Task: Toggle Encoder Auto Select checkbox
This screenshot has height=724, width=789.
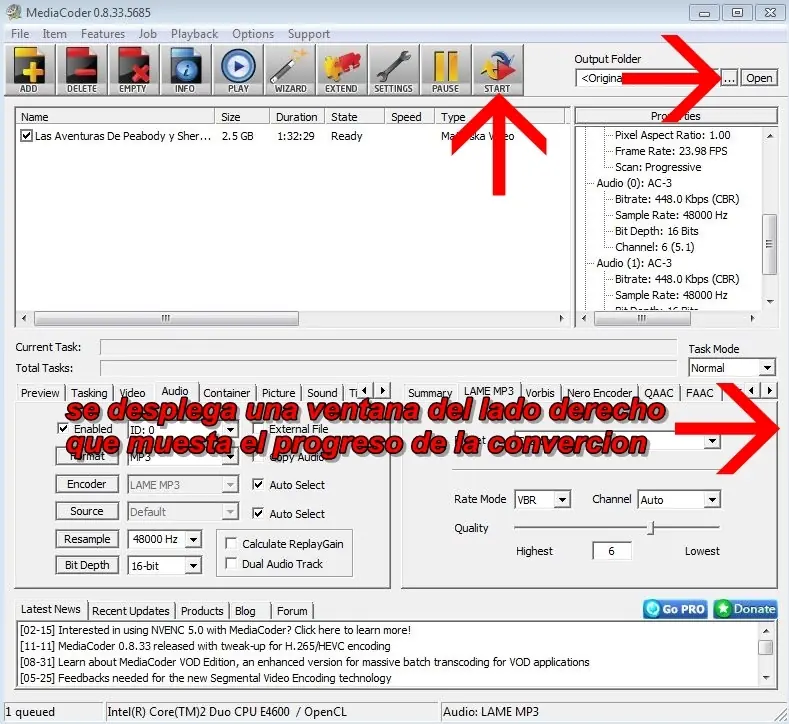Action: point(258,485)
